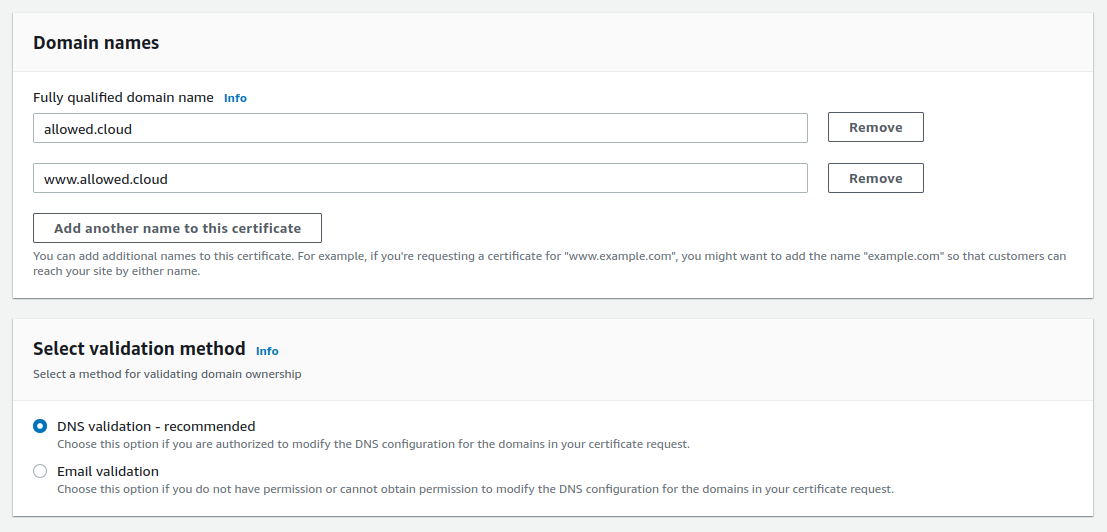
Task: Click the 'Email validation' option label
Action: pos(108,471)
